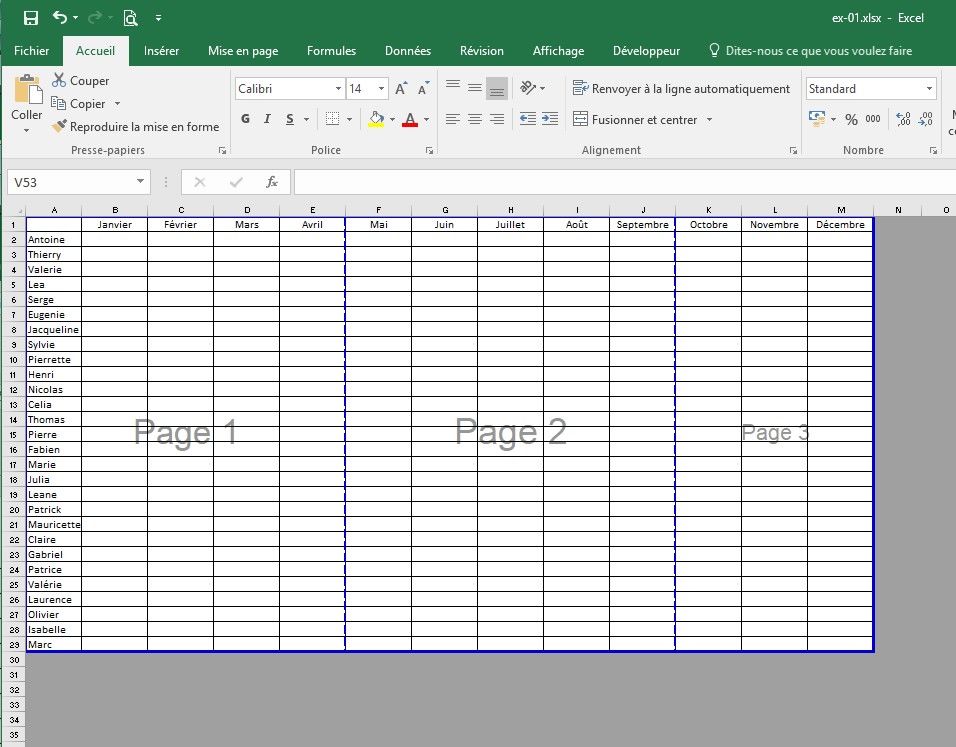Click the Save icon in quick access toolbar
The height and width of the screenshot is (747, 956).
click(30, 18)
